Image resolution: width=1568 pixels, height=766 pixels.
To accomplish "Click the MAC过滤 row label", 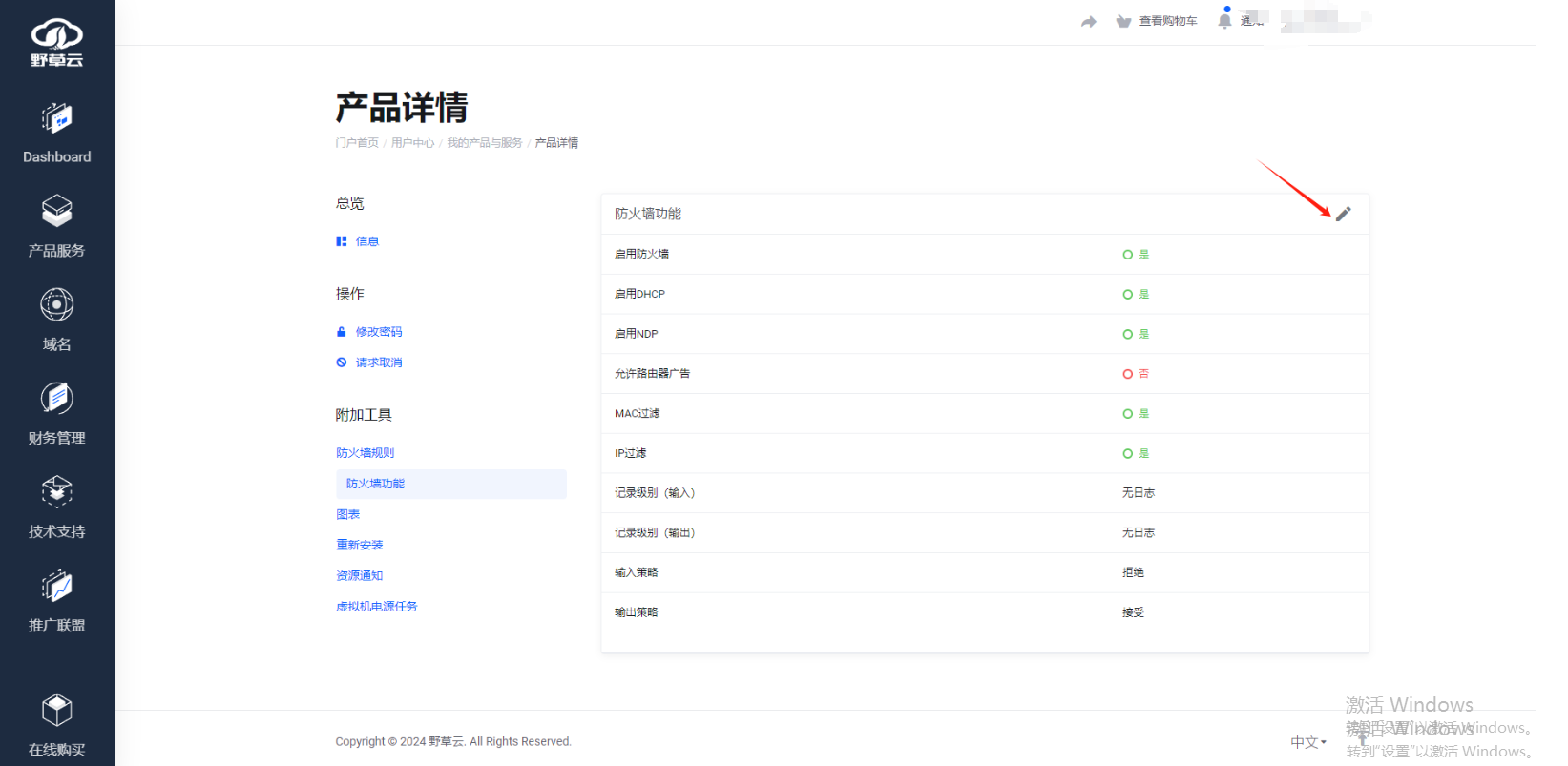I will (x=637, y=414).
